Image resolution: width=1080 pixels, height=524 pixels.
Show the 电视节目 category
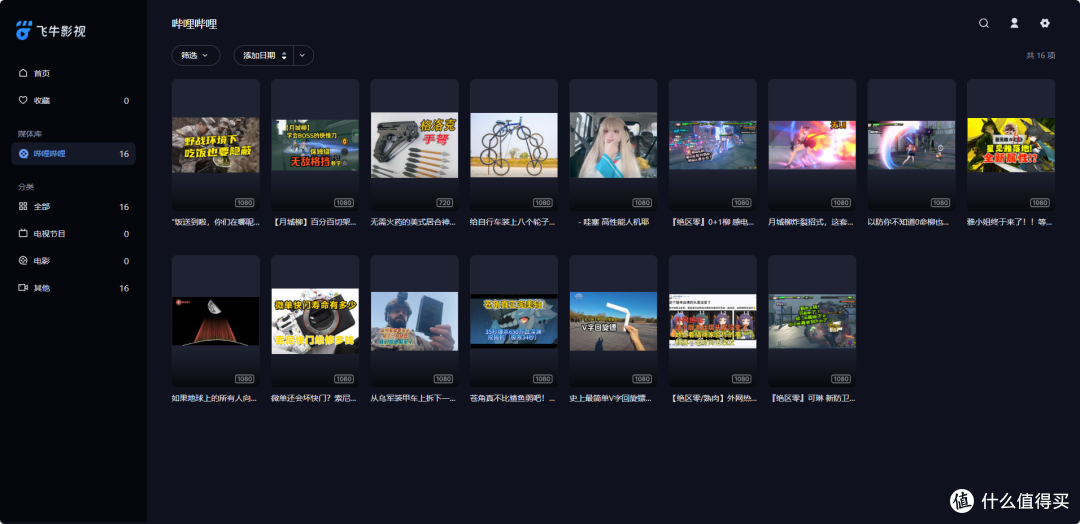click(73, 233)
